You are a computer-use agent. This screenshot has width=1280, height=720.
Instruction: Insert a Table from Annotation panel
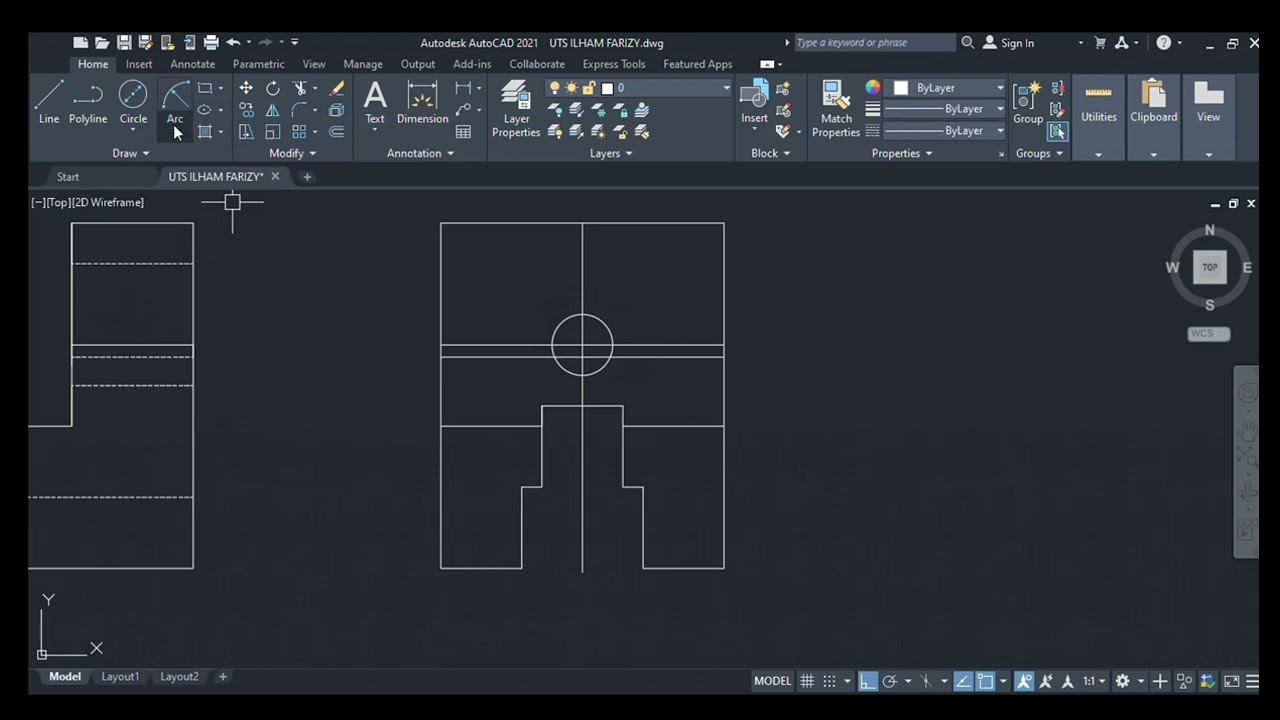[463, 132]
